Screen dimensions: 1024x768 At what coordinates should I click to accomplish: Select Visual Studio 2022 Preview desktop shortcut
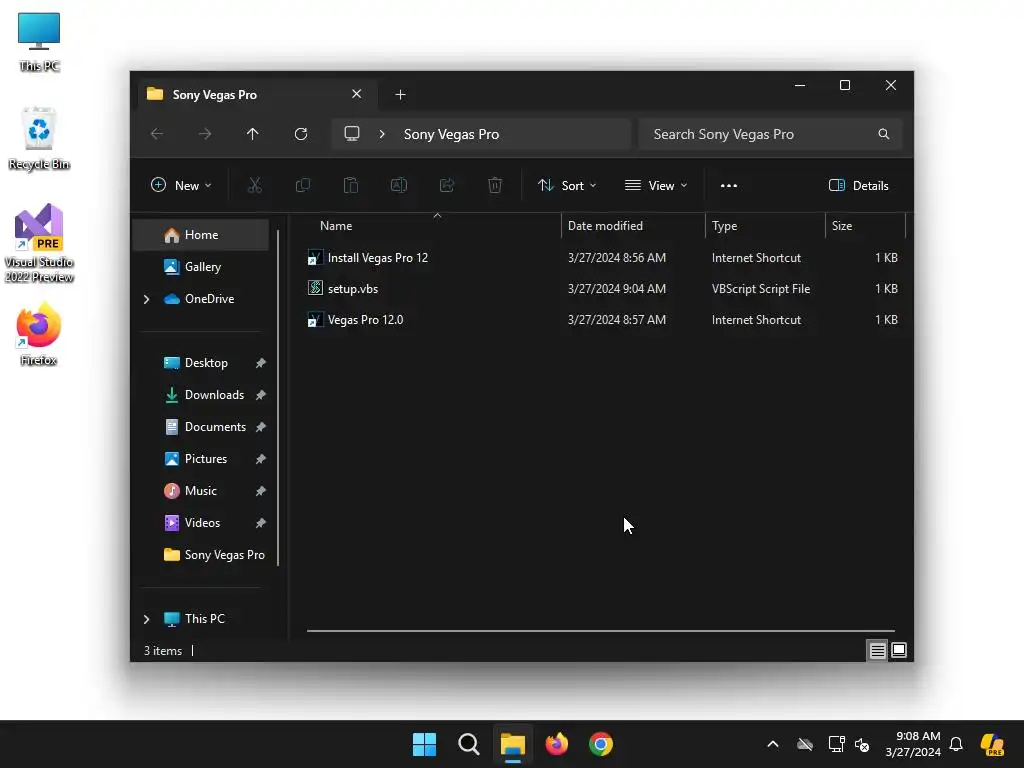point(39,243)
